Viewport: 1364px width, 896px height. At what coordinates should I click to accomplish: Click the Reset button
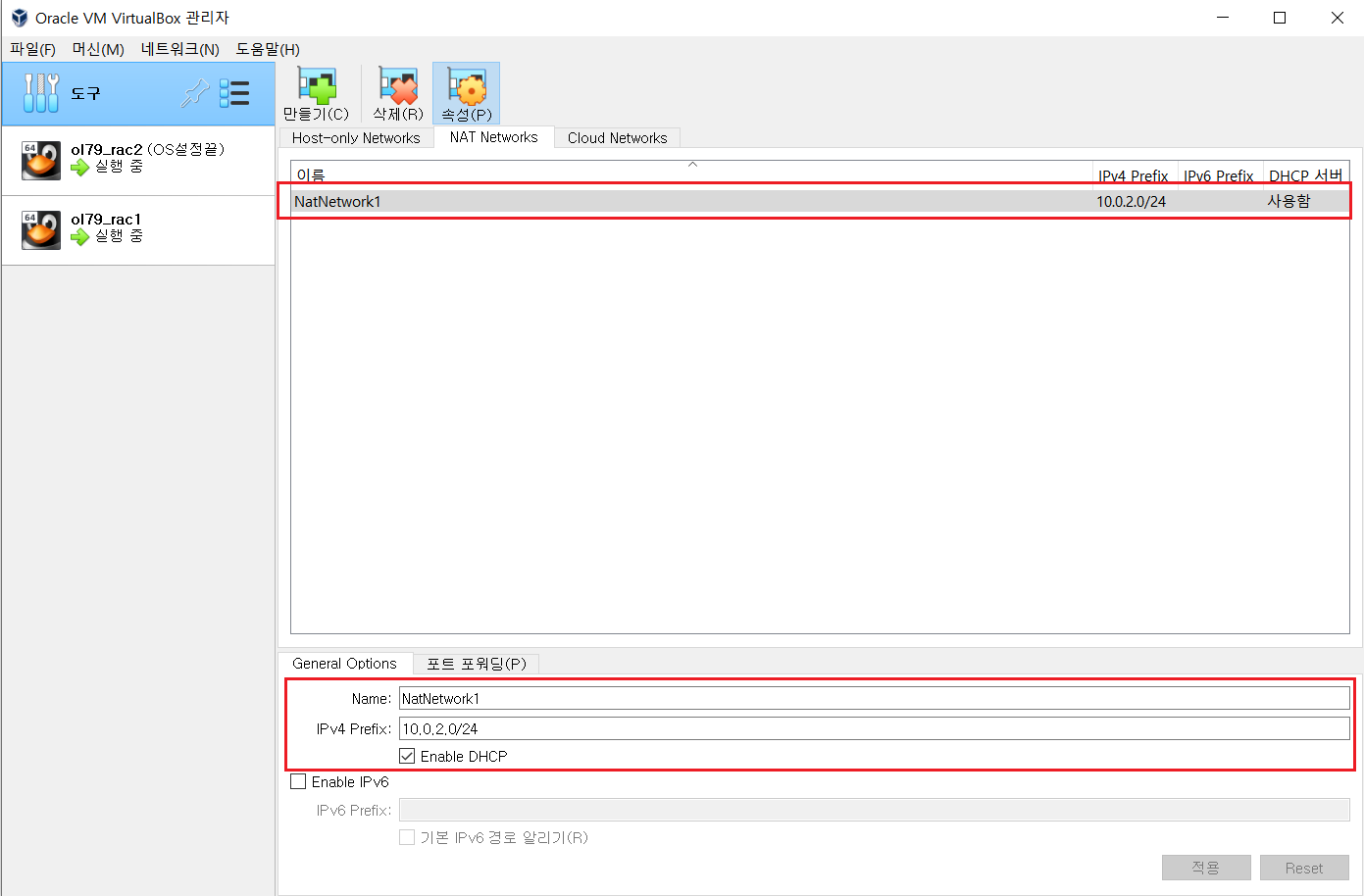coord(1304,868)
